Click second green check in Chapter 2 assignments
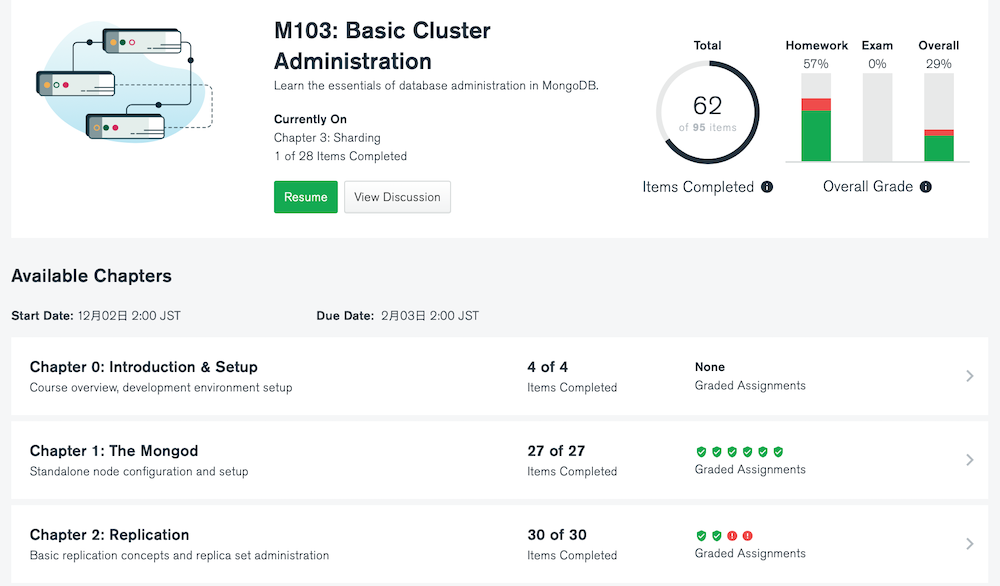This screenshot has width=1000, height=586. coord(717,536)
